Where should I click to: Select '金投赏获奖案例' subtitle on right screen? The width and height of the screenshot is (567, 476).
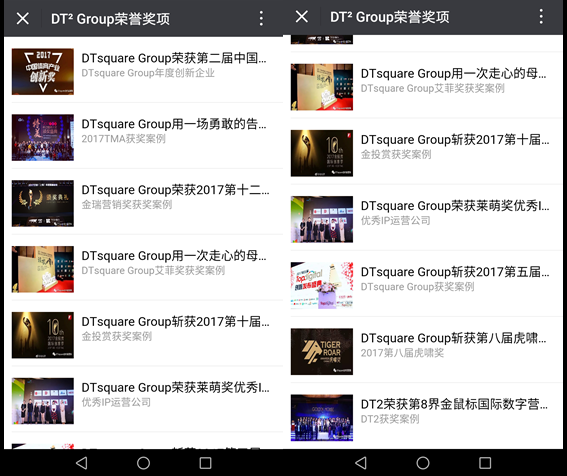coord(396,154)
